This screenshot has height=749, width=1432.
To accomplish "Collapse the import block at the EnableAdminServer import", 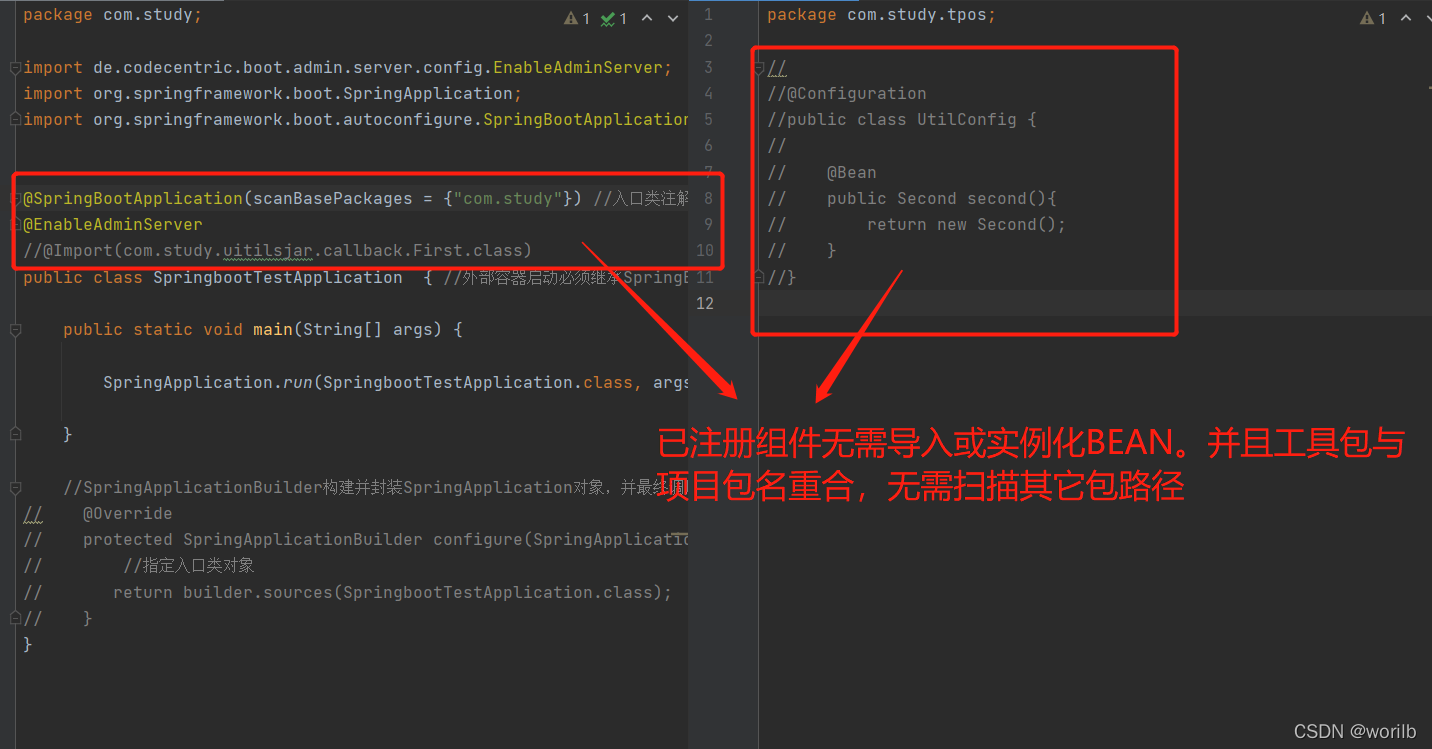I will (x=15, y=68).
